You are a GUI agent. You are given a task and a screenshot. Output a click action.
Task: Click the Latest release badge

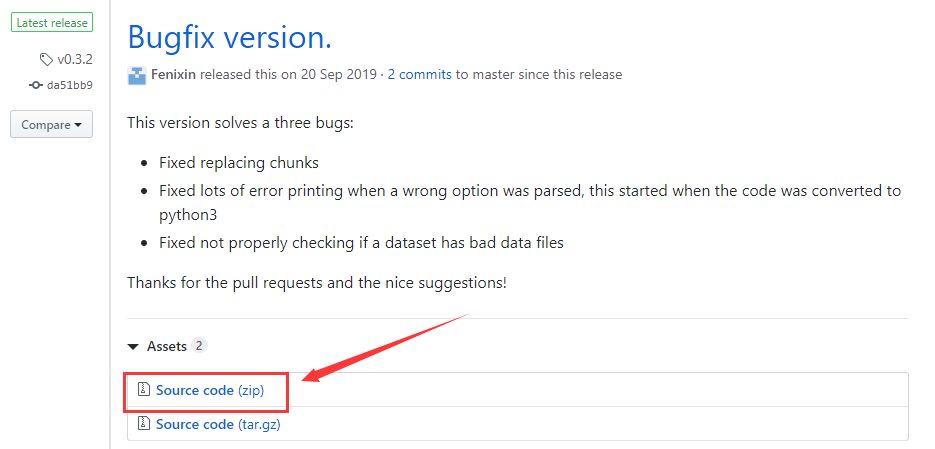pos(52,23)
